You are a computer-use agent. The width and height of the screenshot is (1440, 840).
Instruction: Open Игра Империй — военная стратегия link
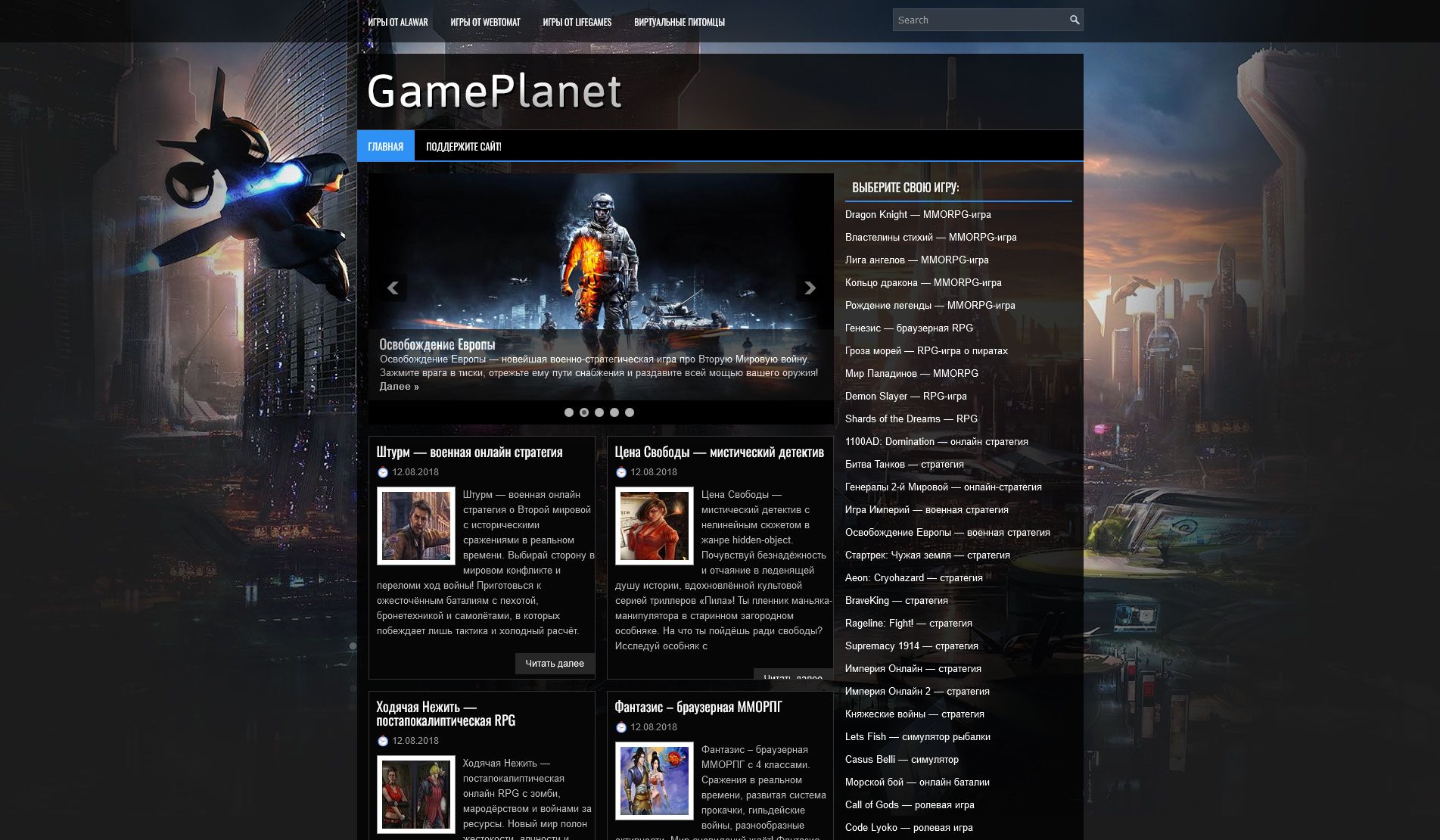927,509
